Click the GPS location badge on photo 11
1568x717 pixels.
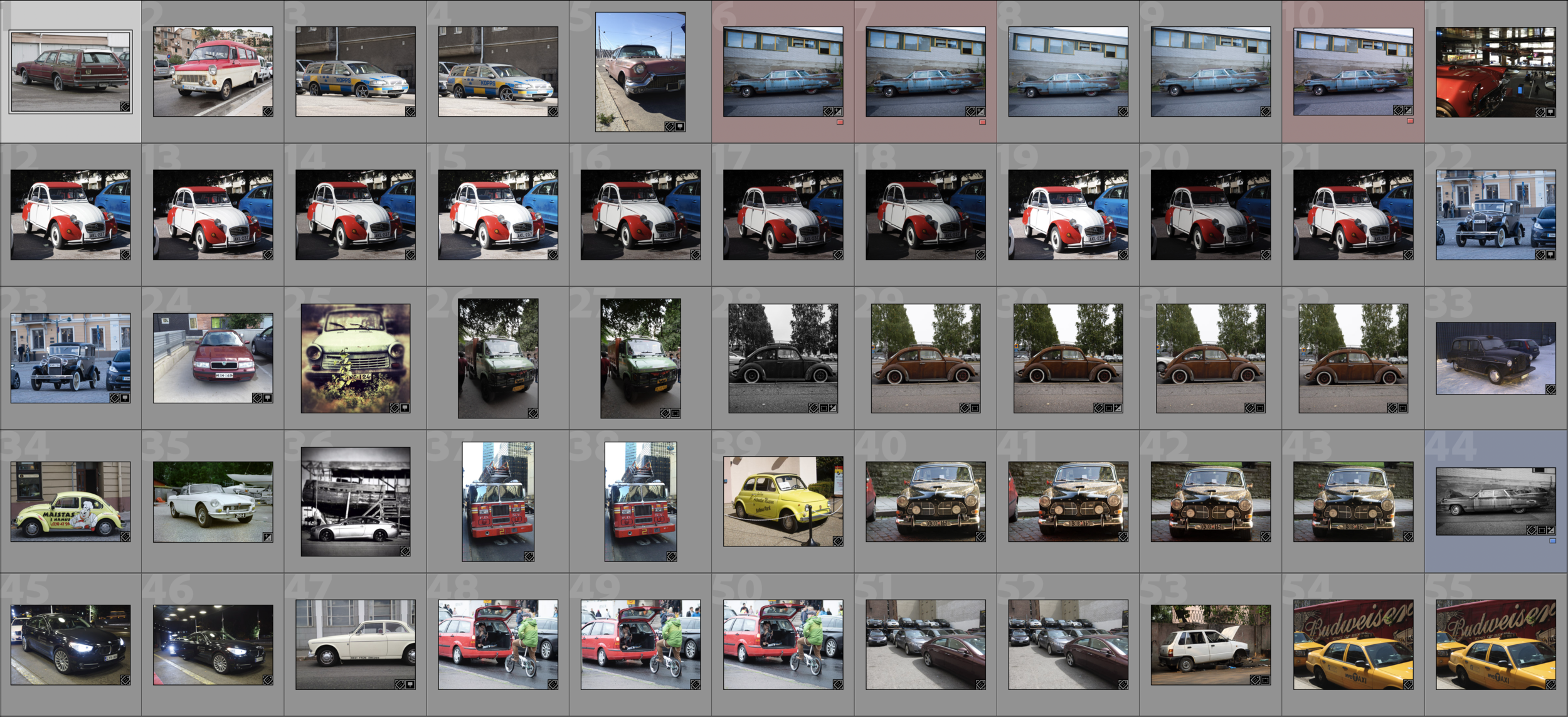tap(1551, 112)
